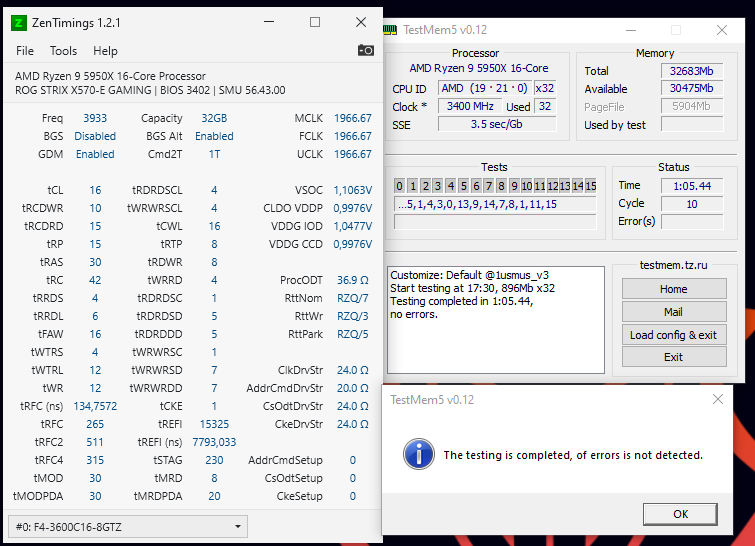Open the ZenTimings Help menu
This screenshot has height=546, width=755.
click(x=105, y=51)
